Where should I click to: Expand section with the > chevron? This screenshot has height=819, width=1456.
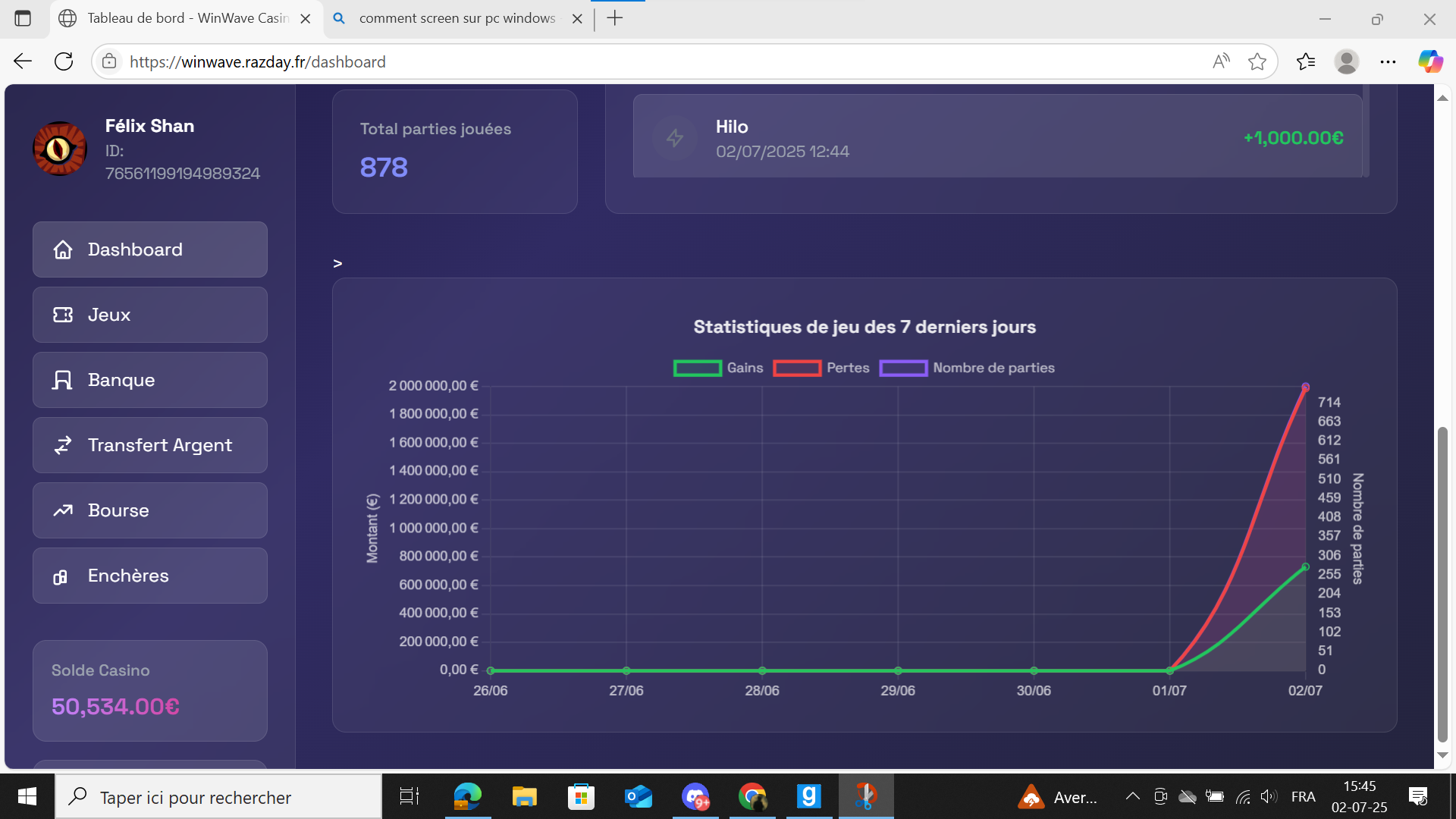click(x=337, y=263)
